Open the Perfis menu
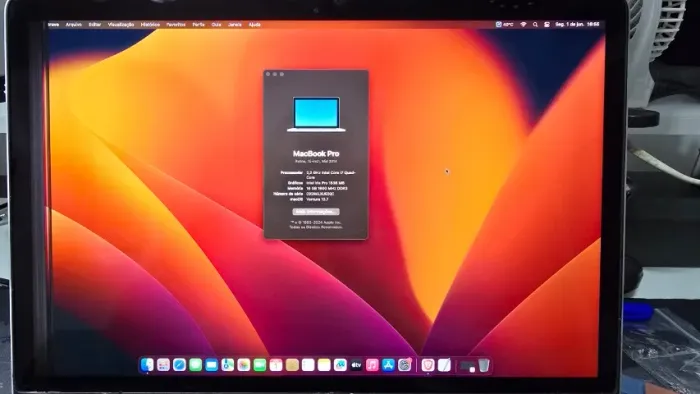This screenshot has height=394, width=700. pyautogui.click(x=199, y=25)
